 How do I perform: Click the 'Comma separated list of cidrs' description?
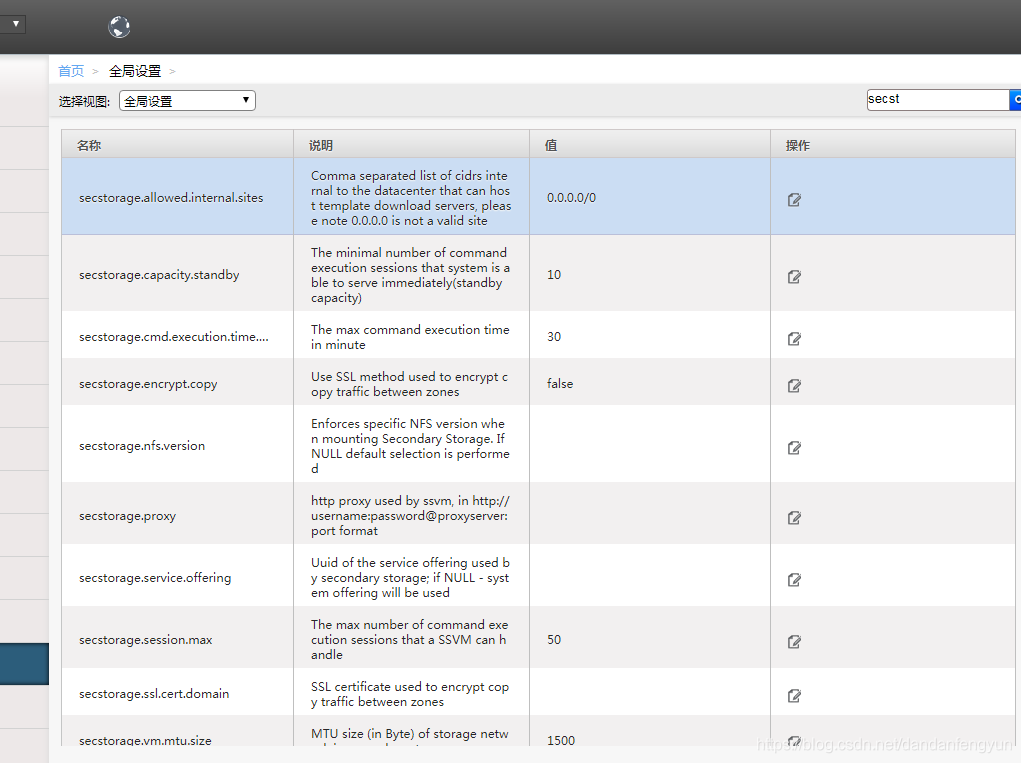coord(411,198)
